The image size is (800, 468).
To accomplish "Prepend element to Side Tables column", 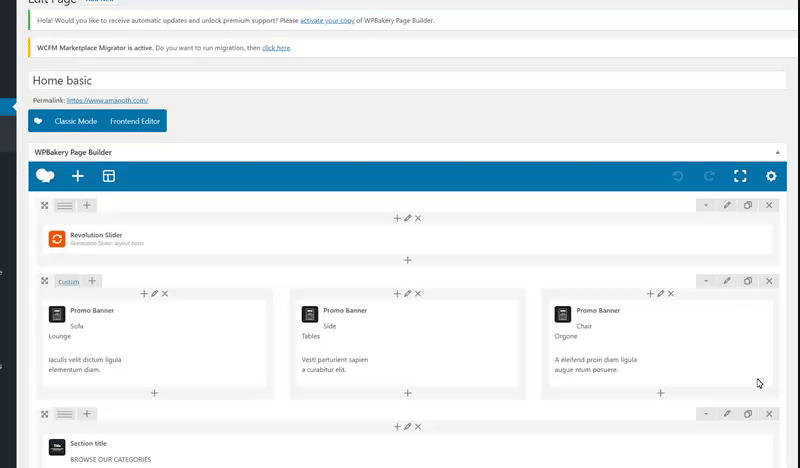I will point(397,294).
